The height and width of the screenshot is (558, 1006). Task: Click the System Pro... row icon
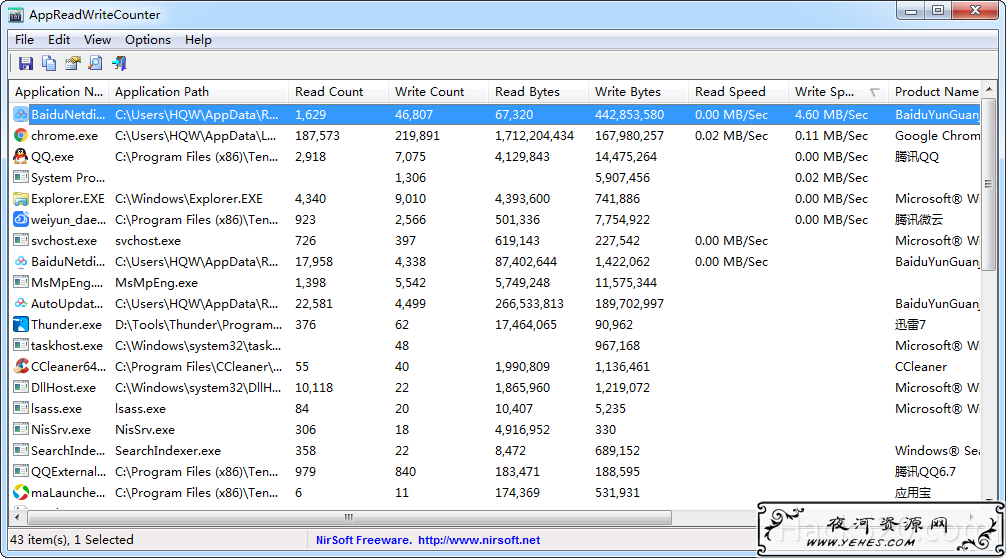21,178
